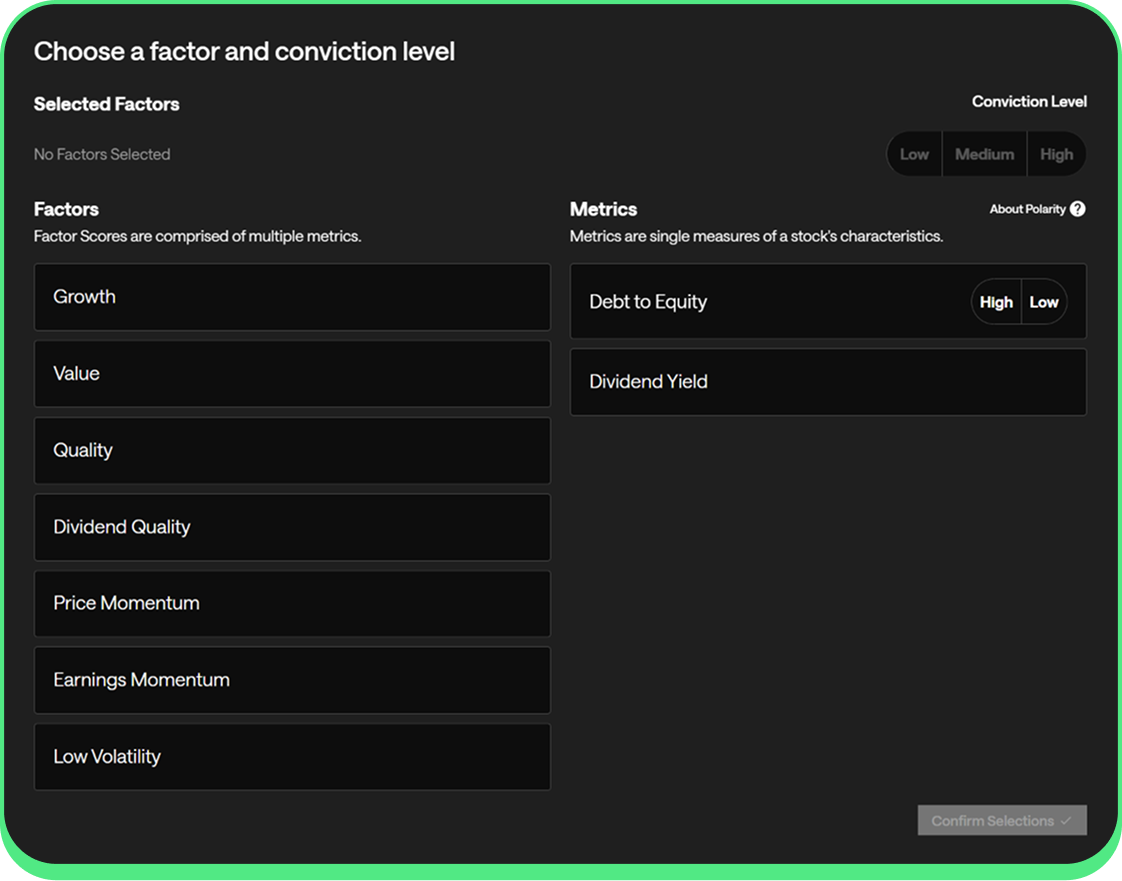Click the About Polarity link text
This screenshot has height=881, width=1122.
[1027, 209]
